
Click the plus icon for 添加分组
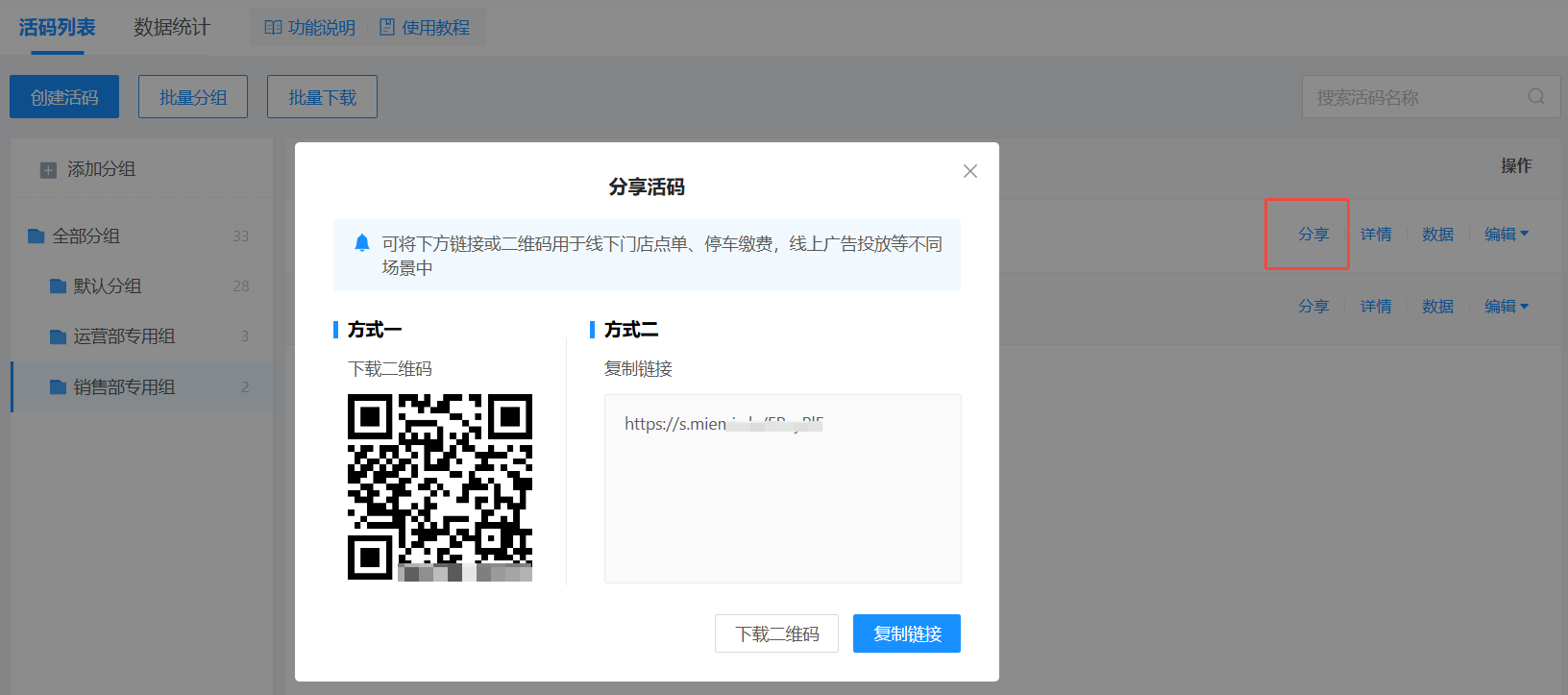[x=48, y=170]
